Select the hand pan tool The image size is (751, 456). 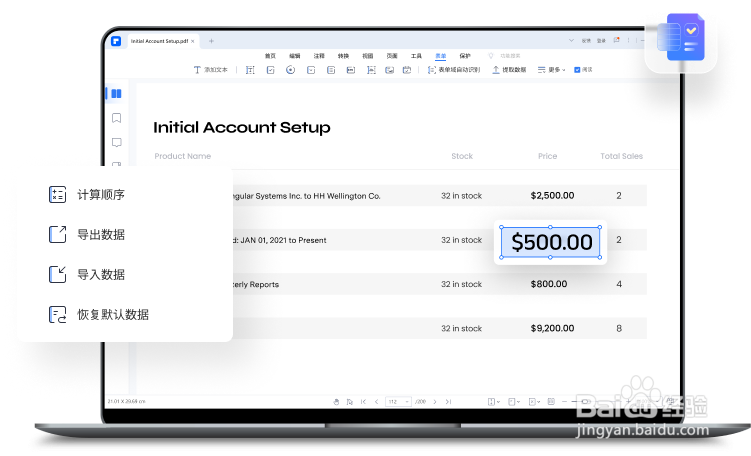[336, 402]
